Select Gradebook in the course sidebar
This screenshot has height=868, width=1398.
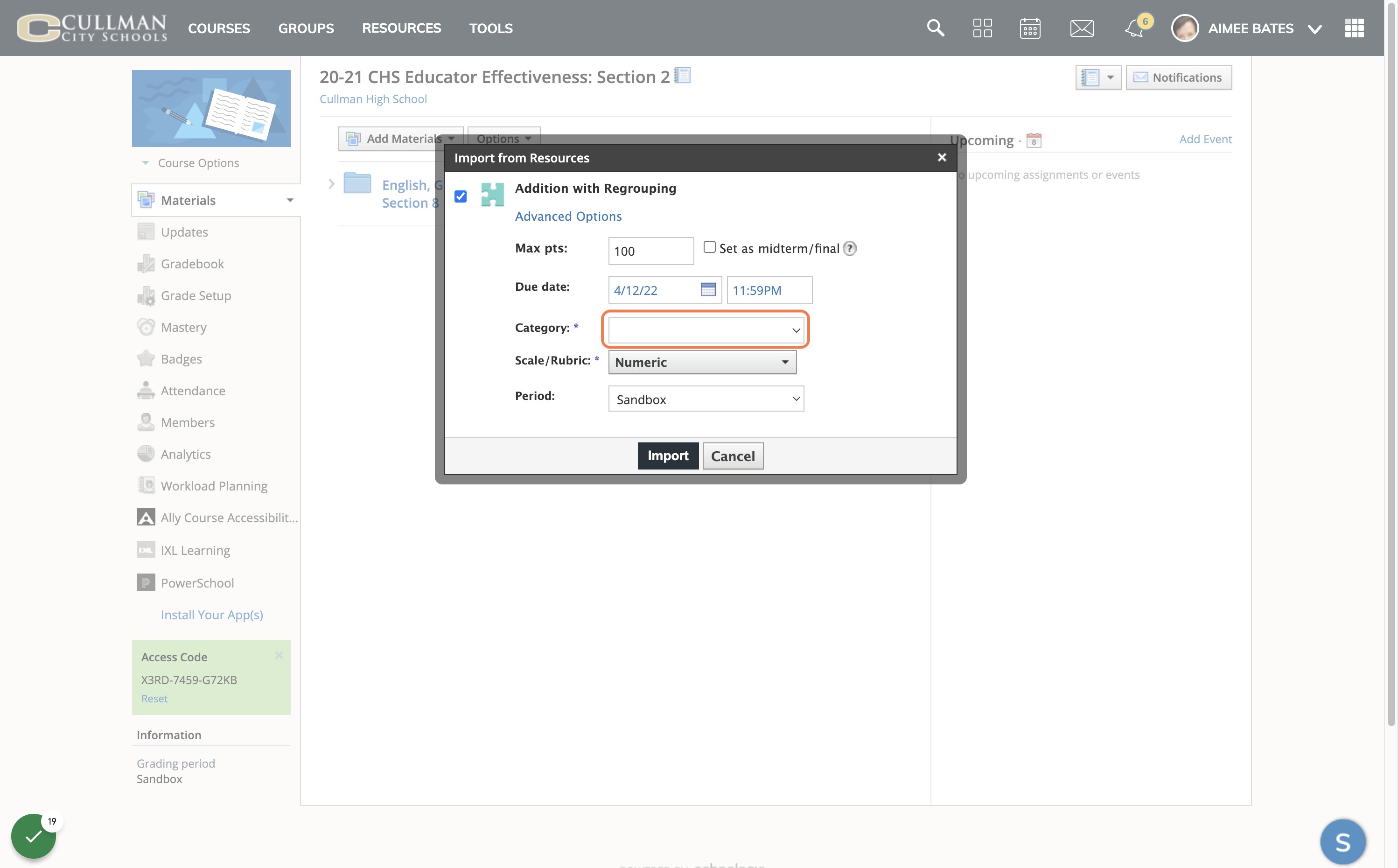click(x=192, y=264)
